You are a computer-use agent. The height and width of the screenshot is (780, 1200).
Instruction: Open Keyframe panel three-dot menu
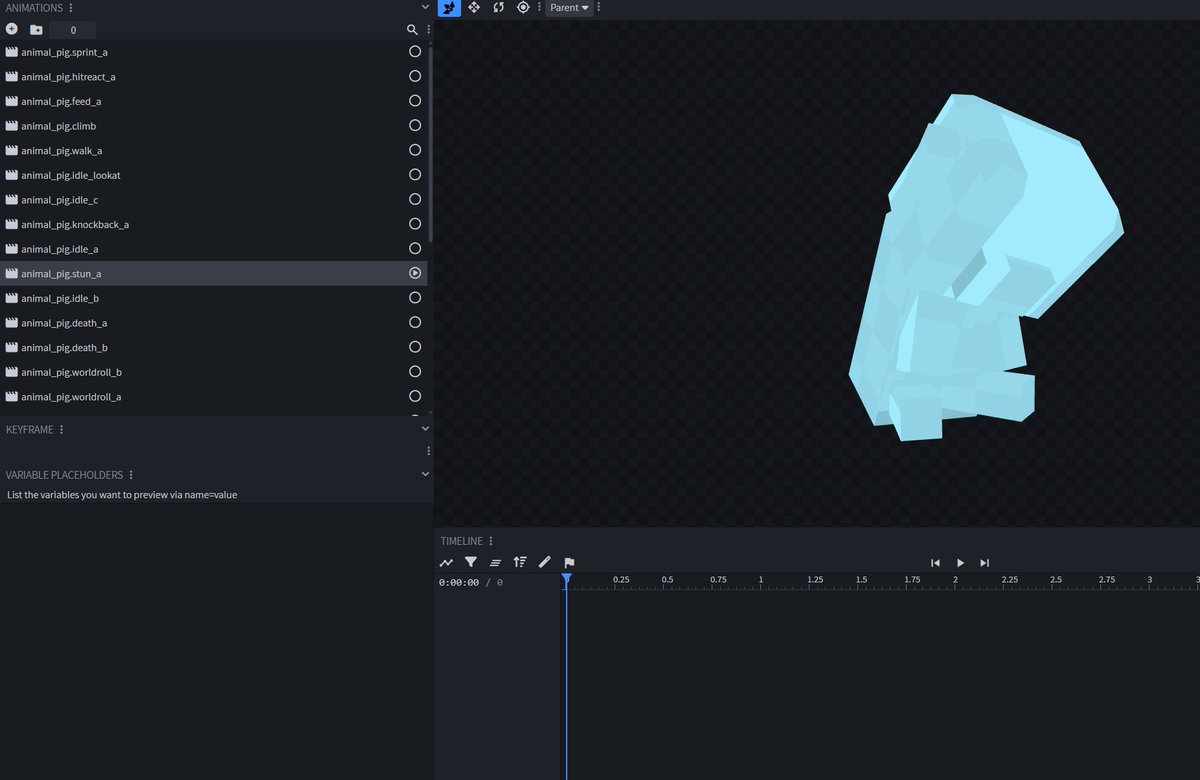[62, 429]
